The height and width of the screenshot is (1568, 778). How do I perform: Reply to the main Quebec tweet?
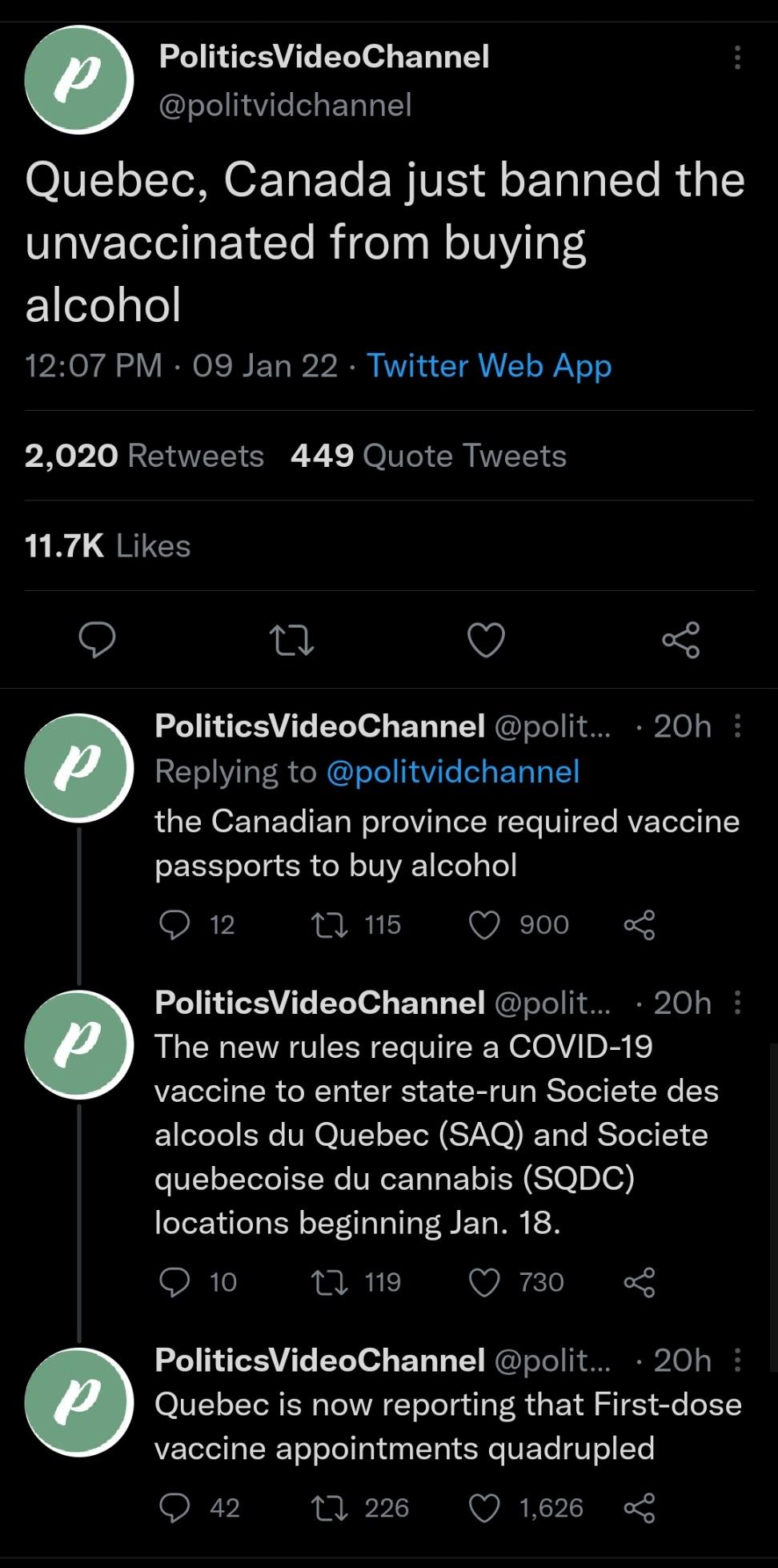click(97, 640)
